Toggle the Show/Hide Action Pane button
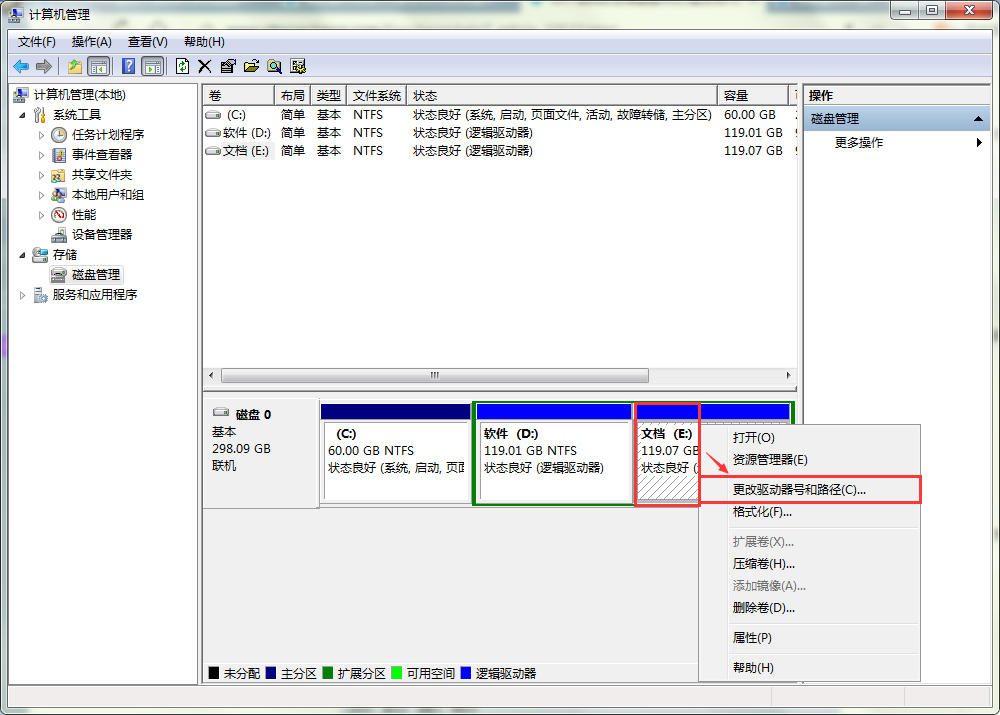 (152, 66)
